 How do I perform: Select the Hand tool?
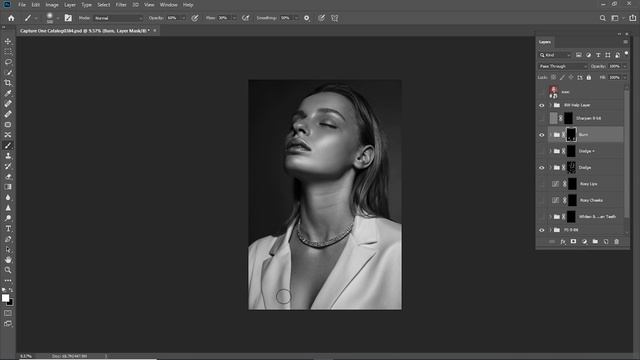(x=8, y=260)
